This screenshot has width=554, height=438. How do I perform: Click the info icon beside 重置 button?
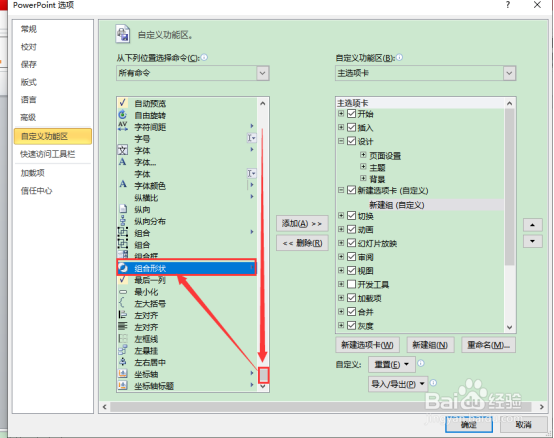[421, 363]
